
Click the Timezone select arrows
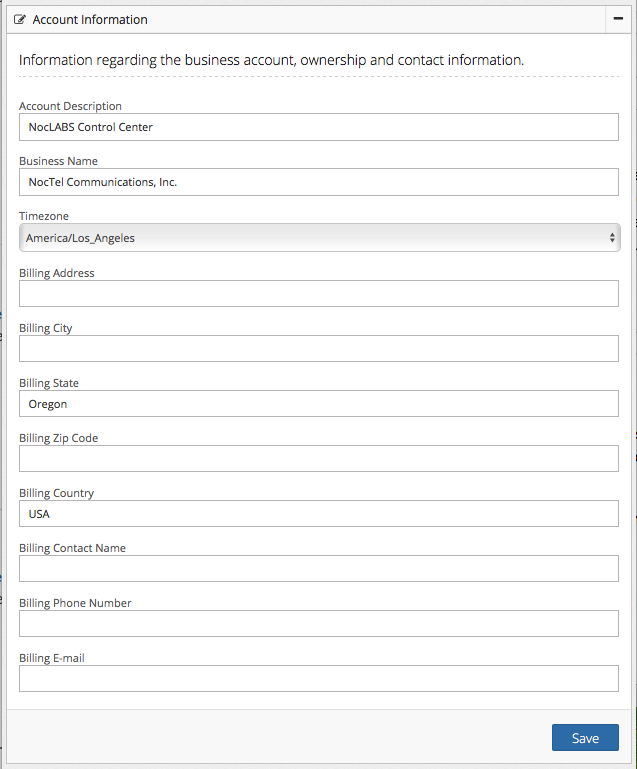(612, 238)
